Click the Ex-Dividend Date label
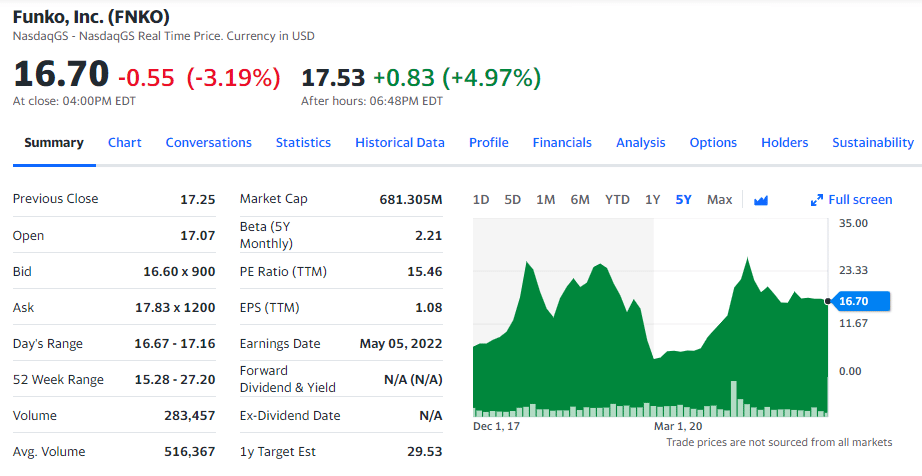The width and height of the screenshot is (922, 476). tap(290, 415)
